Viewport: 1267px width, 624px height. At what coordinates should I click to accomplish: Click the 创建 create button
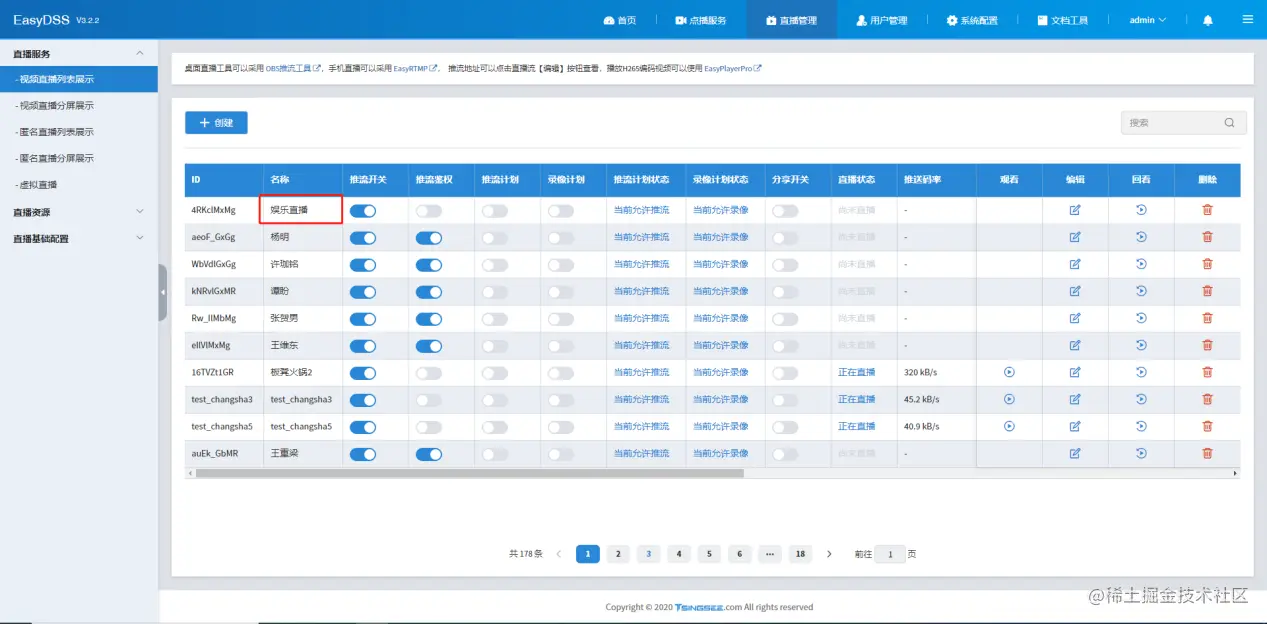click(216, 123)
